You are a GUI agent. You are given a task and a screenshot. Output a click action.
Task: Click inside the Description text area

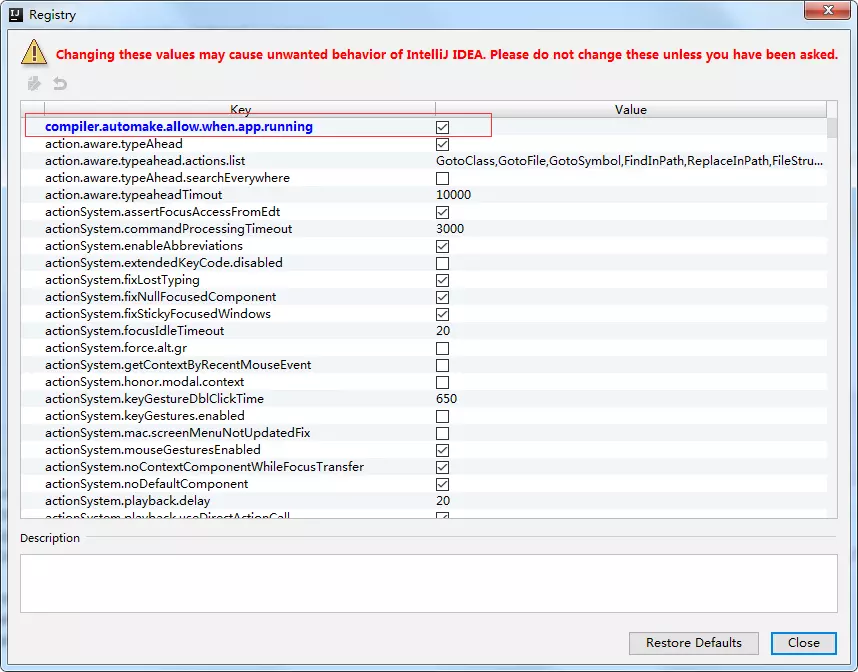(428, 583)
